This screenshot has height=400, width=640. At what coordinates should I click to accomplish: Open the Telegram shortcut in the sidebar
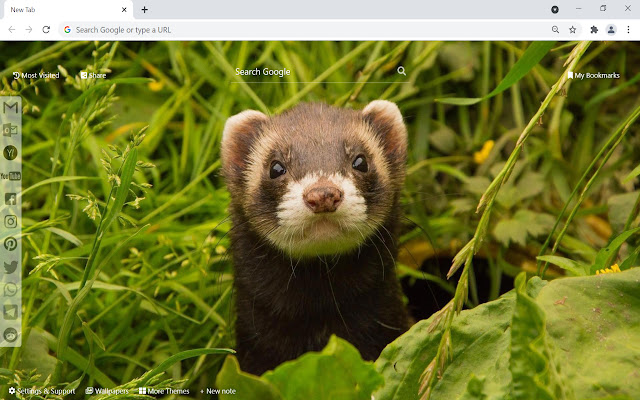tap(11, 312)
